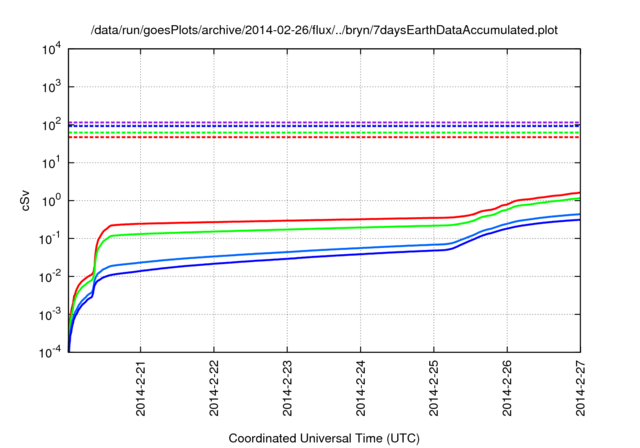Screen dimensions: 640x448
Task: Click the dashed green threshold line
Action: pos(324,133)
